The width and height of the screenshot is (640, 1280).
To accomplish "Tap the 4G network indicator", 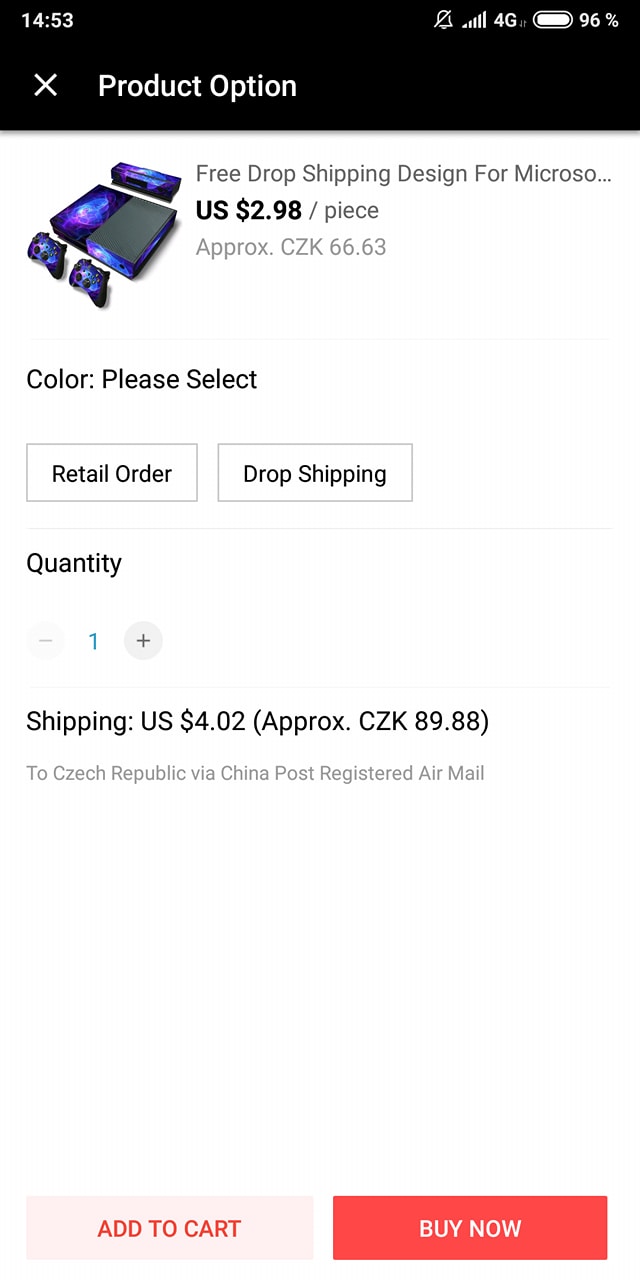I will 505,20.
